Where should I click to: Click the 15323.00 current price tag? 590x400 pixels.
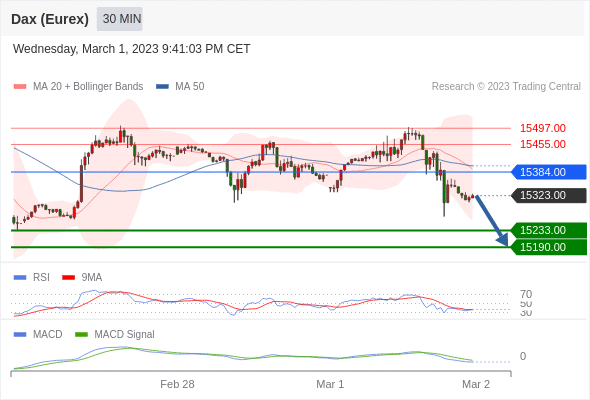pos(549,195)
